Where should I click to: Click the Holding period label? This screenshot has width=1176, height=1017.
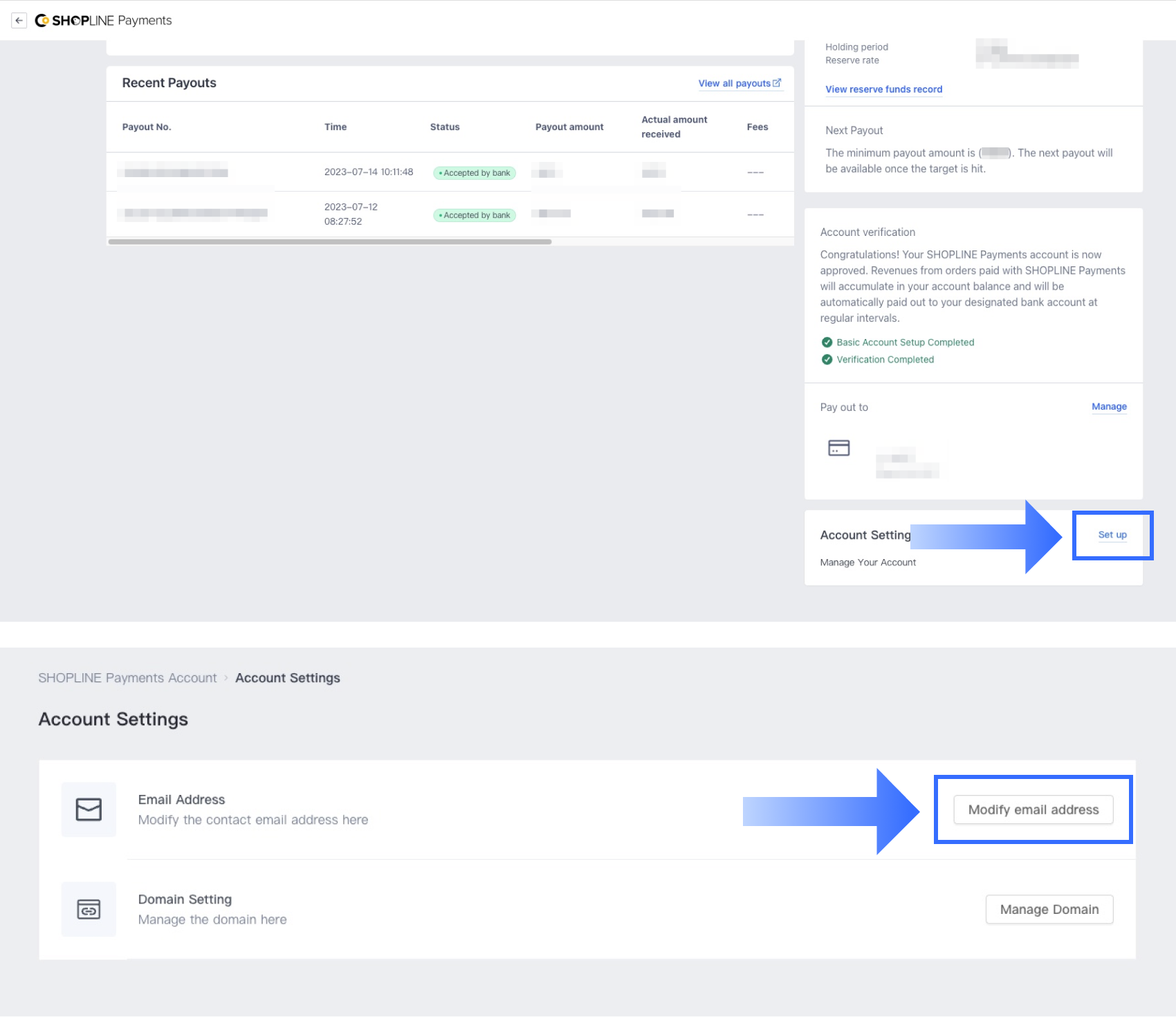[x=856, y=47]
